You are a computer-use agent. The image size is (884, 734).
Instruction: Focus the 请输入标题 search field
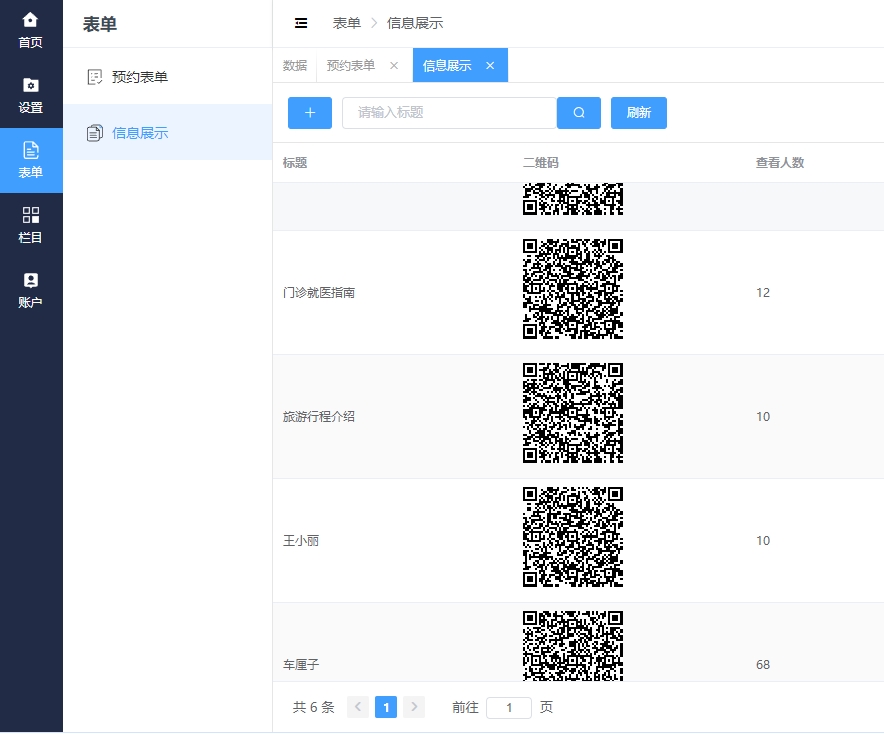(x=449, y=113)
